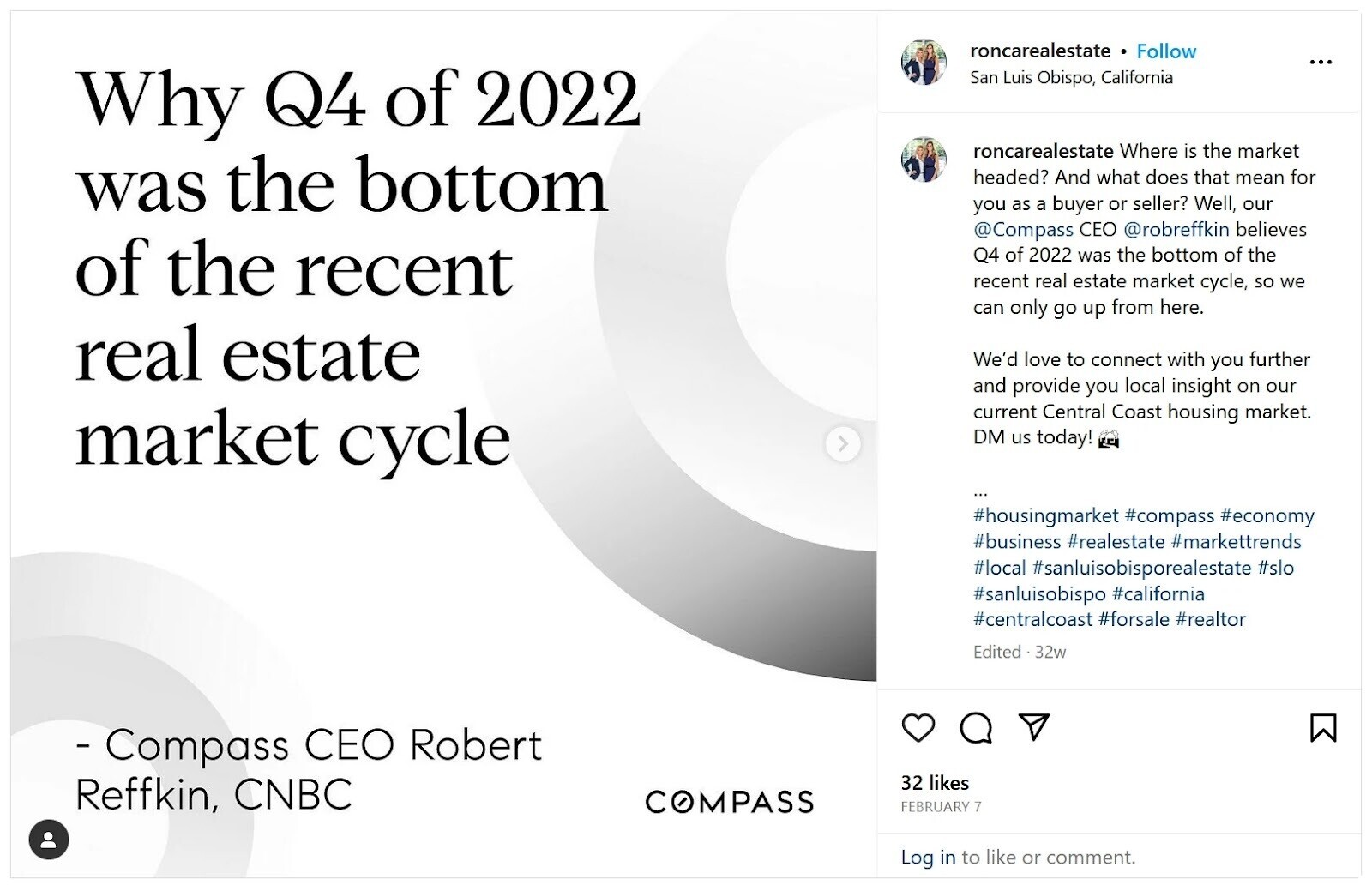Image resolution: width=1372 pixels, height=891 pixels.
Task: Click the caption profile picture avatar
Action: coord(924,160)
